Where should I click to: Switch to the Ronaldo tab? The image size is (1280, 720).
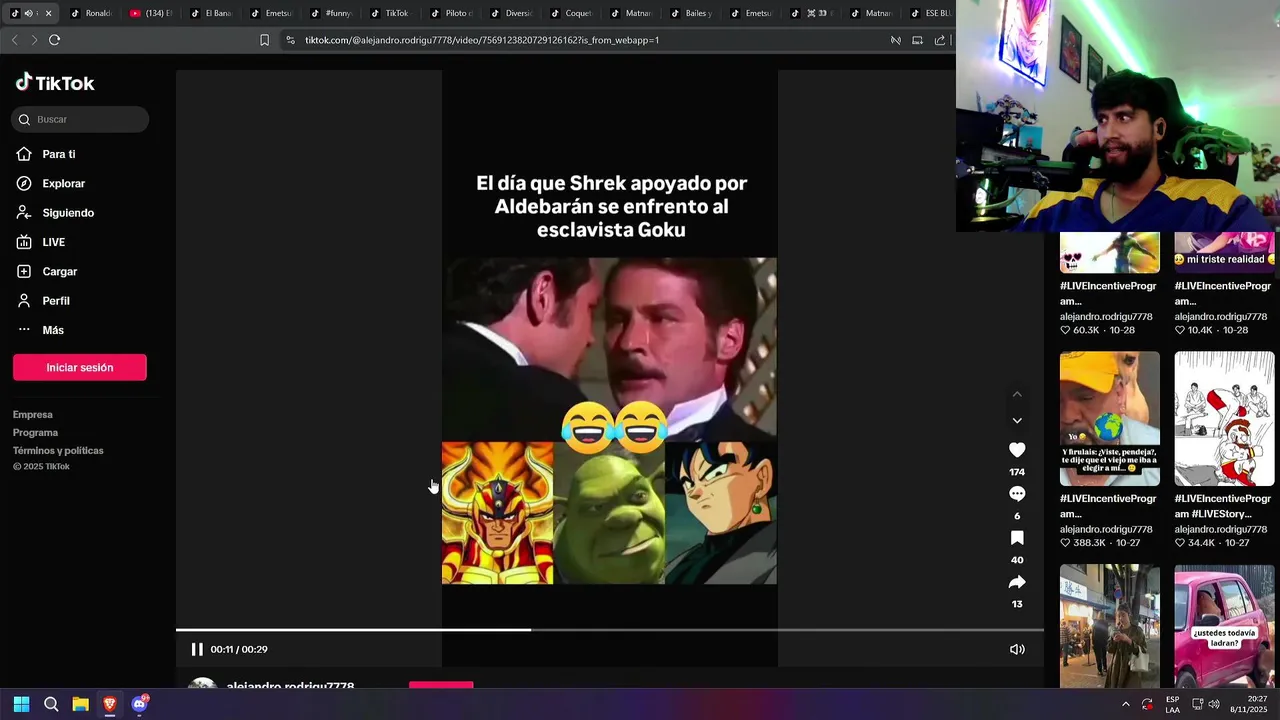pos(92,13)
